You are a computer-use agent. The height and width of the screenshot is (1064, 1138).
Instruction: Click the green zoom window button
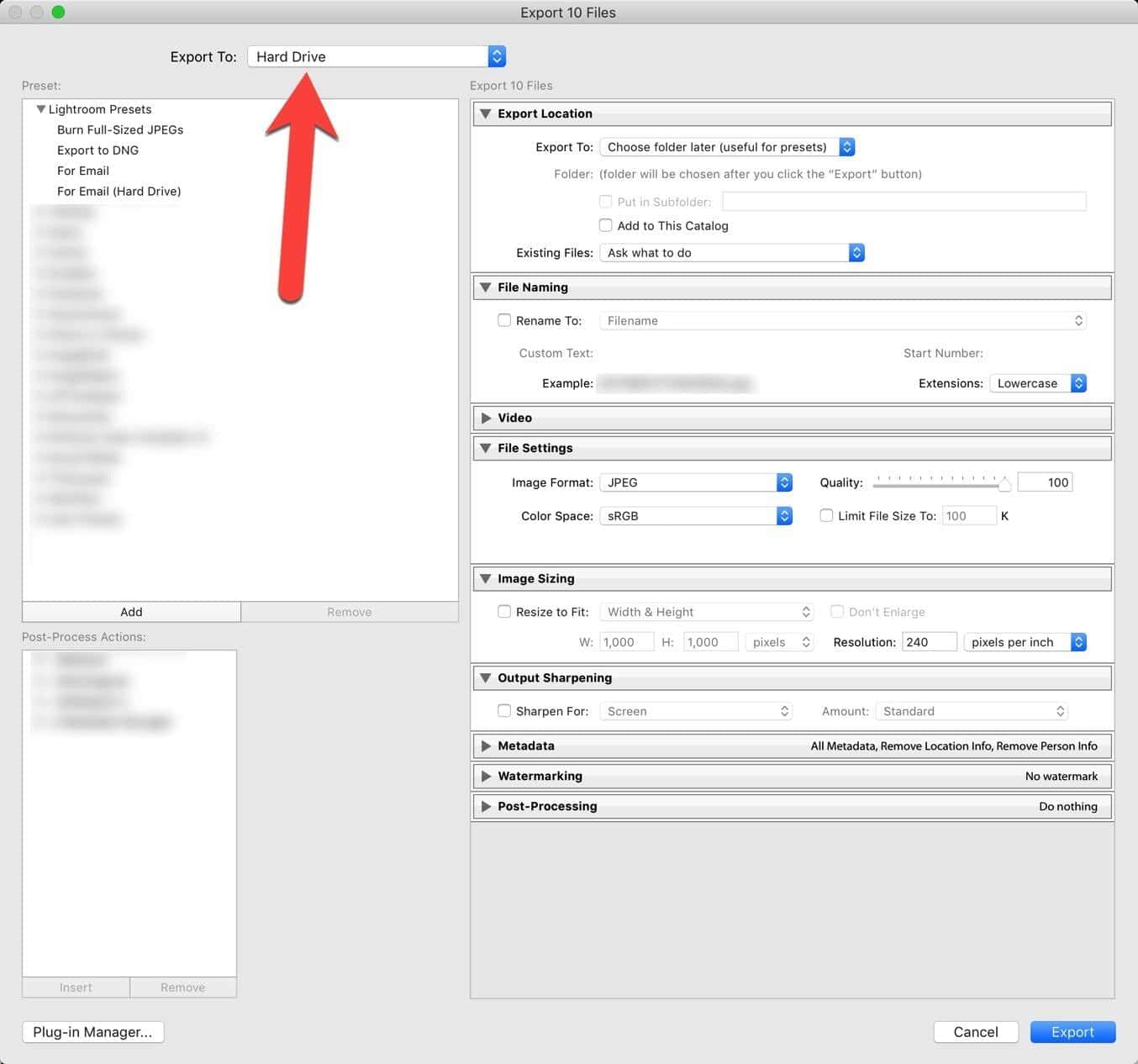point(58,12)
